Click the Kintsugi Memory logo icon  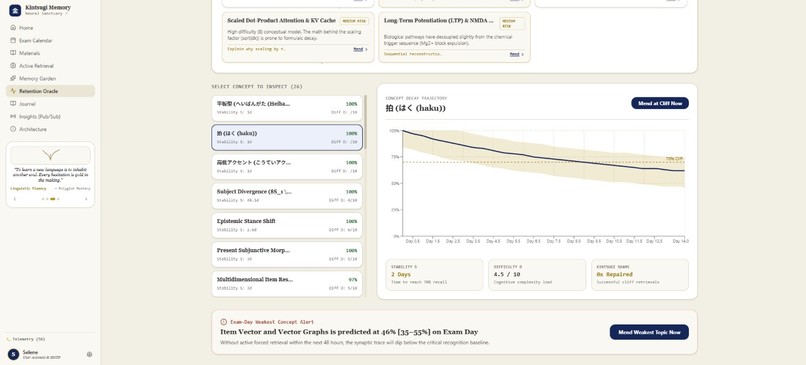click(15, 10)
